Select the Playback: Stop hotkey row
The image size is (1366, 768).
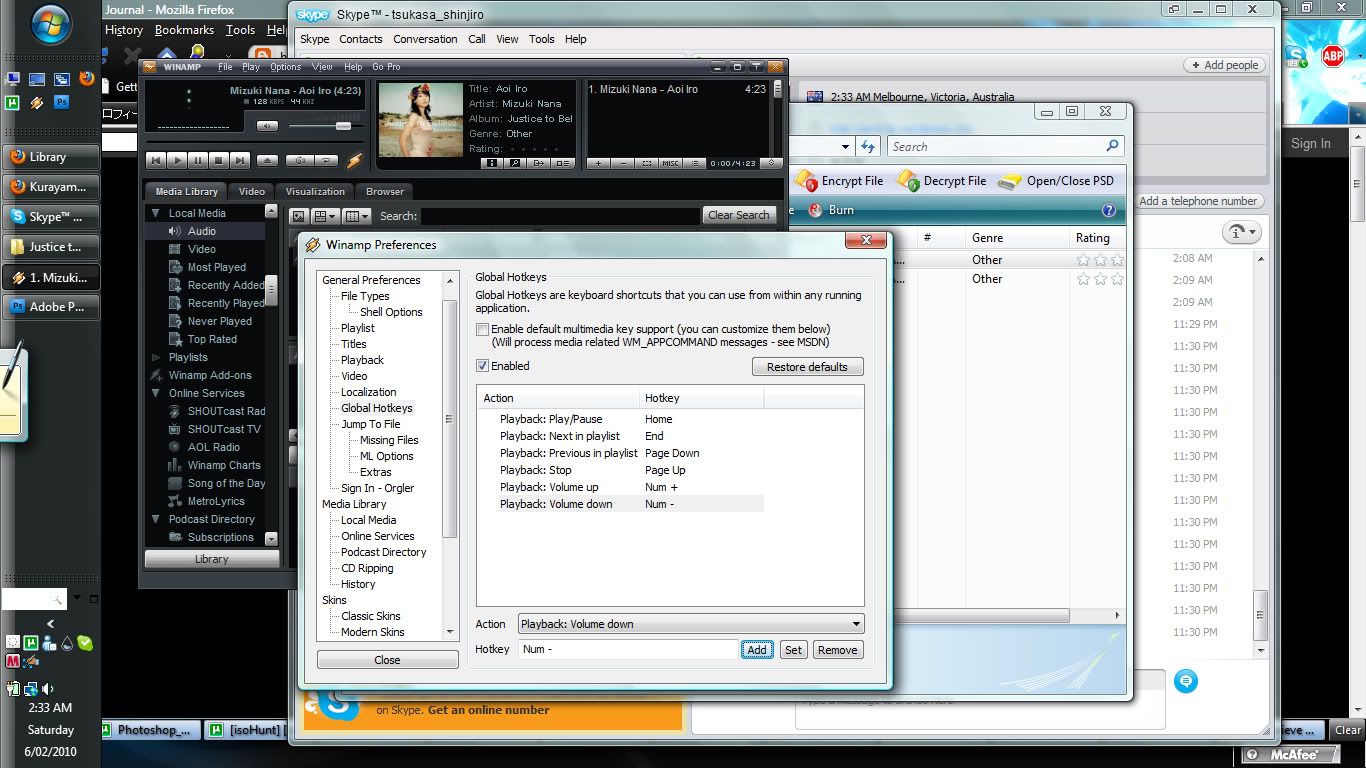(x=620, y=470)
